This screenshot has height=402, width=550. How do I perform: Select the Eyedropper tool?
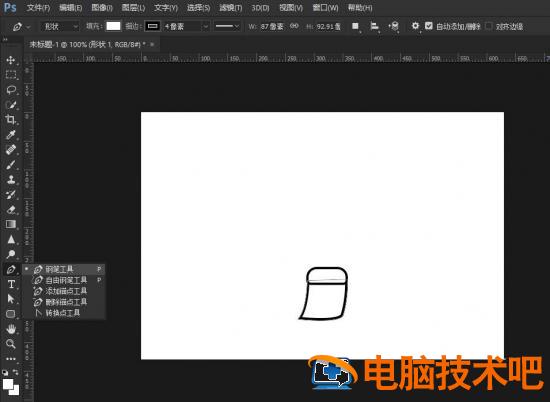[11, 135]
